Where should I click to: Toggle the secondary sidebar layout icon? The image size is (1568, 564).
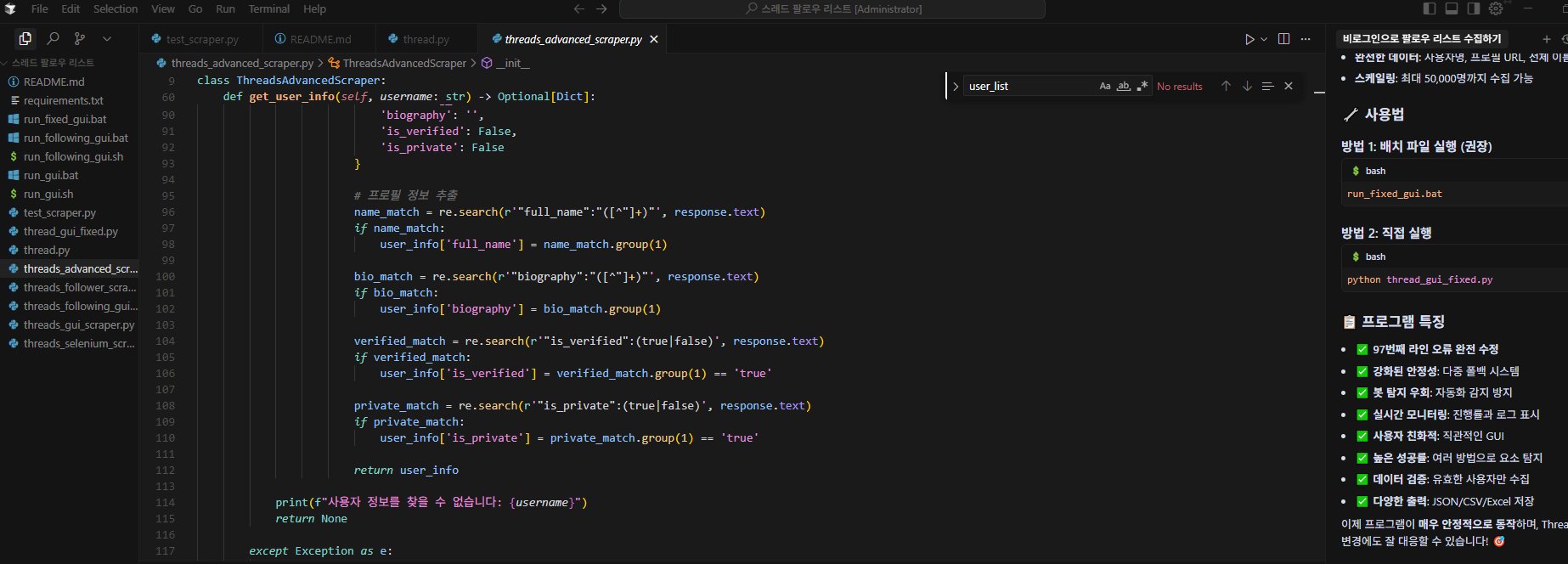coord(1474,8)
